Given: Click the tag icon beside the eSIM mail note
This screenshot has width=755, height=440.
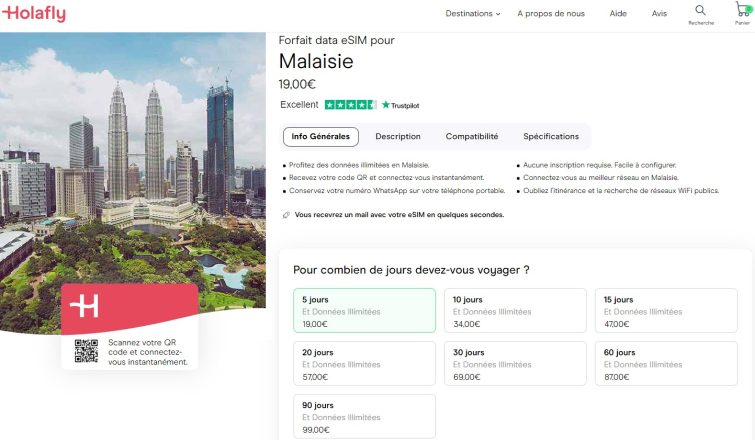Looking at the screenshot, I should click(x=286, y=215).
